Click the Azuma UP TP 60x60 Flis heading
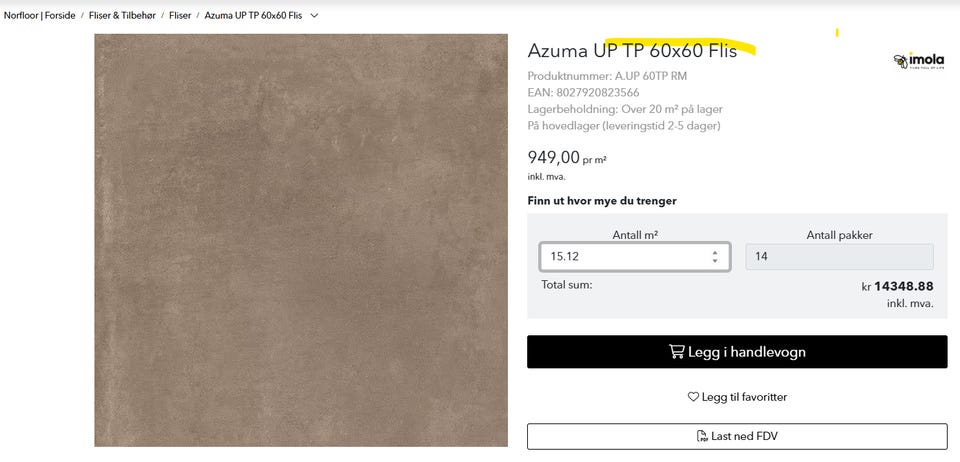Image resolution: width=960 pixels, height=462 pixels. [632, 50]
